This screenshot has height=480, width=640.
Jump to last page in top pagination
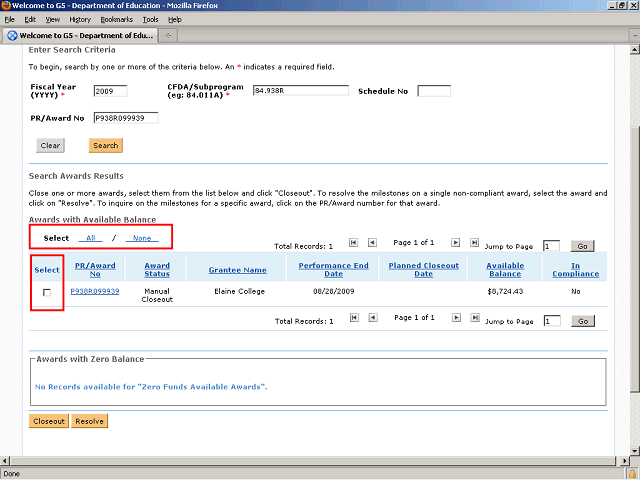(x=475, y=242)
